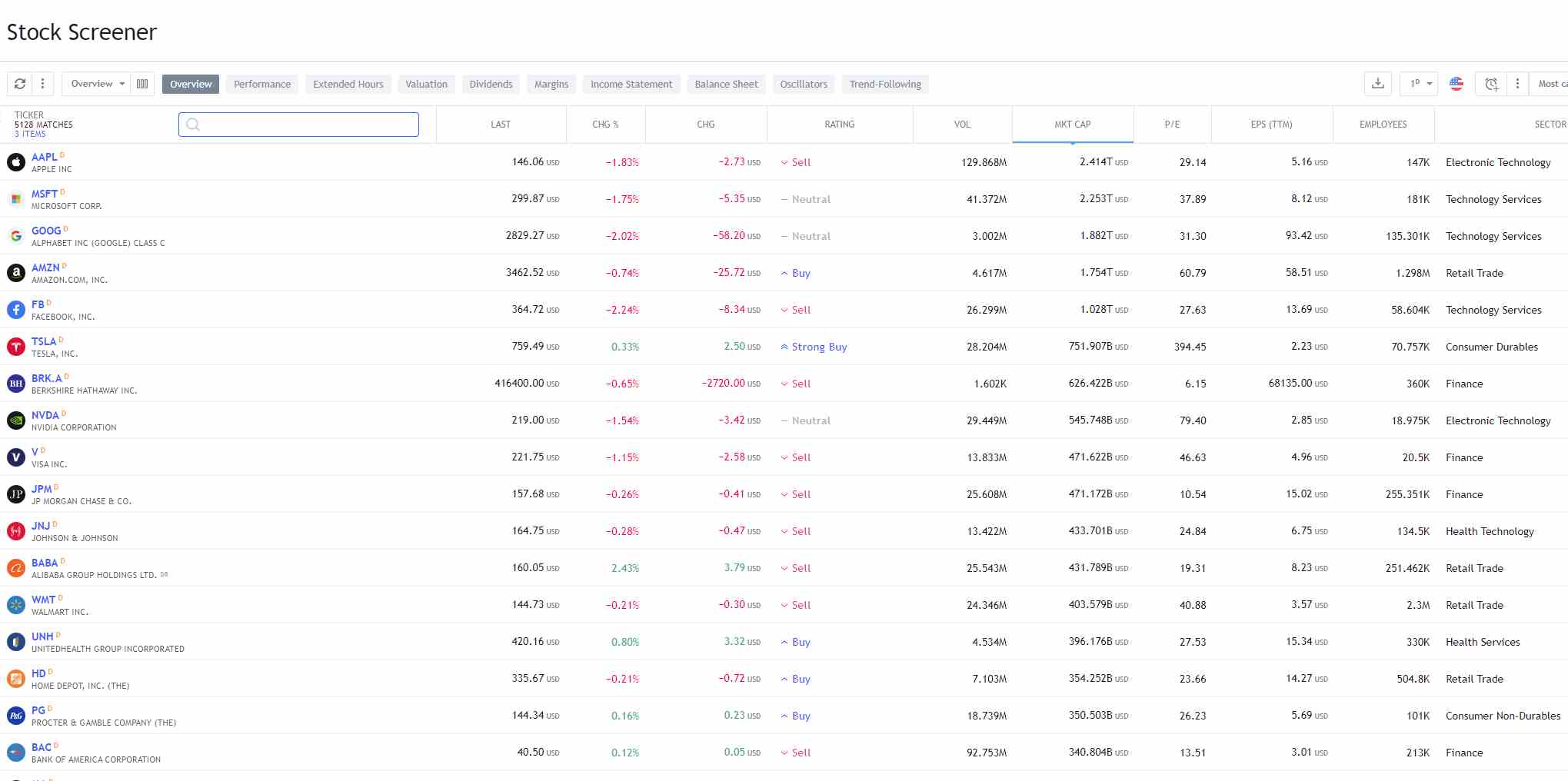Click the Microsoft logo icon

[16, 199]
